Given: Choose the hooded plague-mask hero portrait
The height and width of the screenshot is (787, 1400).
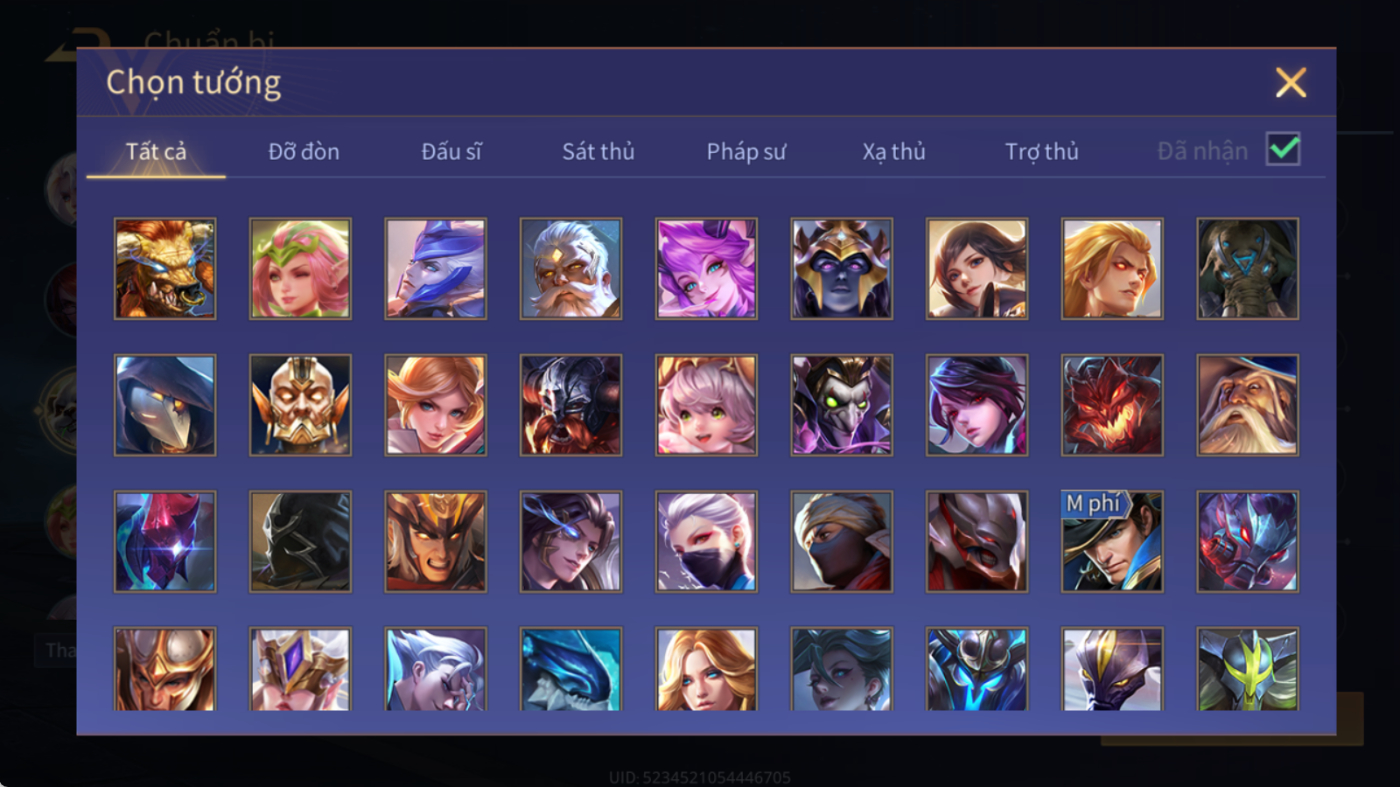Looking at the screenshot, I should pos(165,405).
